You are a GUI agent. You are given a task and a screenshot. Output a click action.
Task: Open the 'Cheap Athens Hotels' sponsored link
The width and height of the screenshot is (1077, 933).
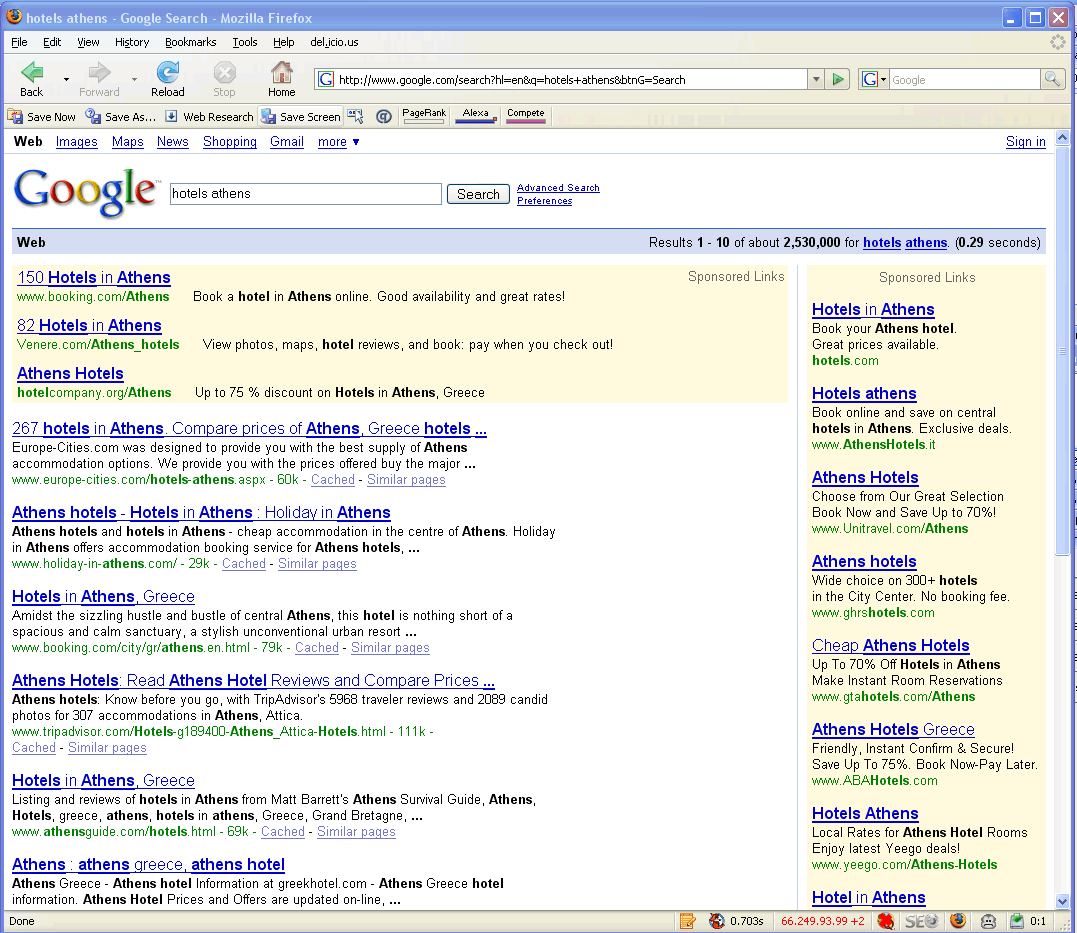coord(891,646)
